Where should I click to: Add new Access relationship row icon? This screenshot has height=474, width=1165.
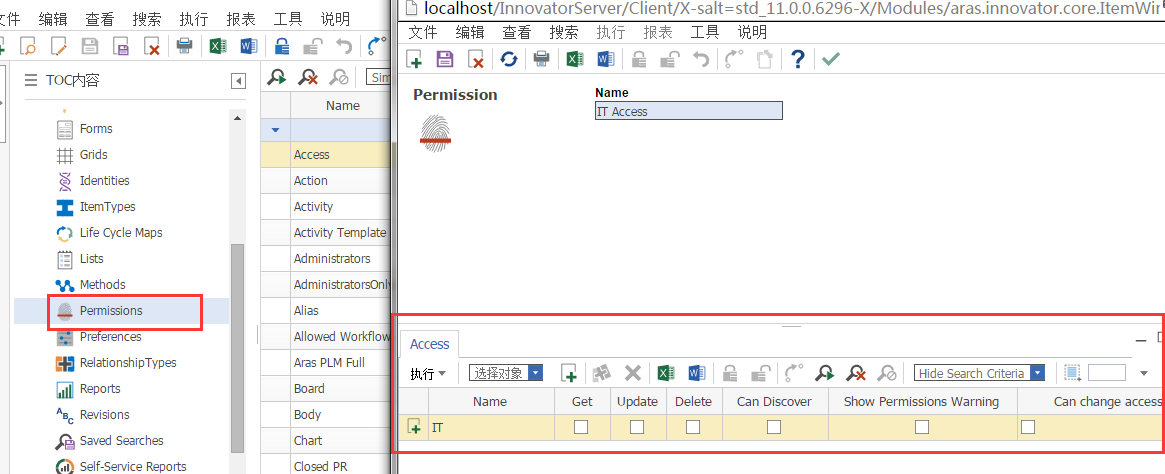[569, 373]
